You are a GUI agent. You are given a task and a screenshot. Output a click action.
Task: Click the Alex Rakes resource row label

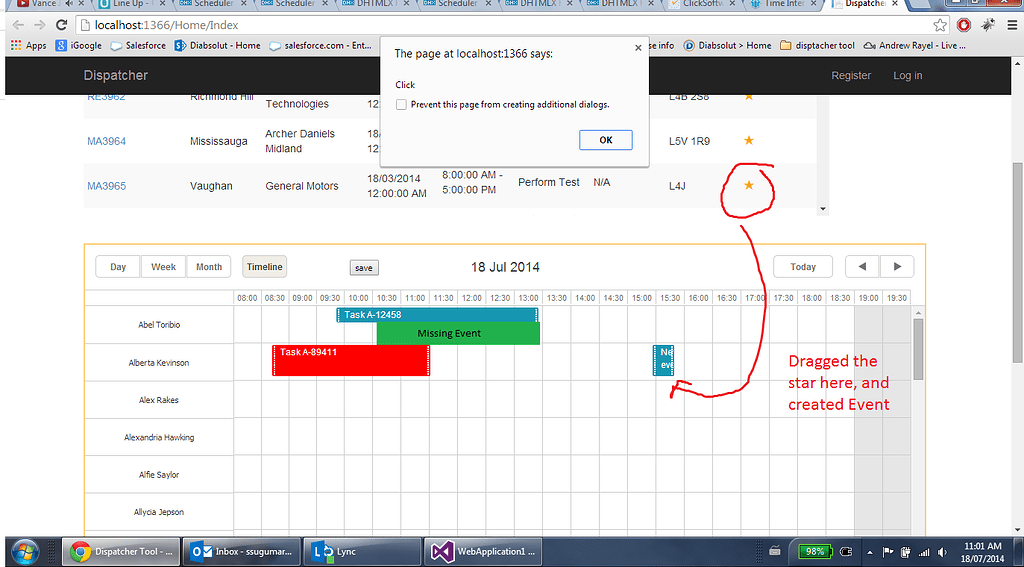click(159, 400)
